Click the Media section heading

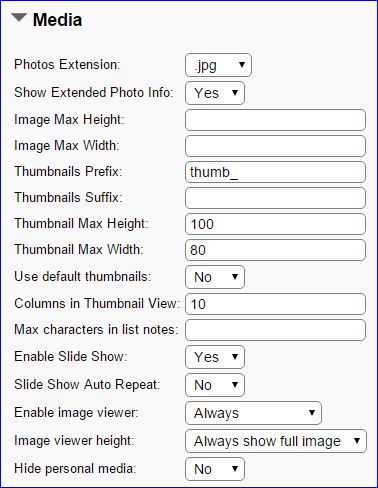[x=57, y=20]
